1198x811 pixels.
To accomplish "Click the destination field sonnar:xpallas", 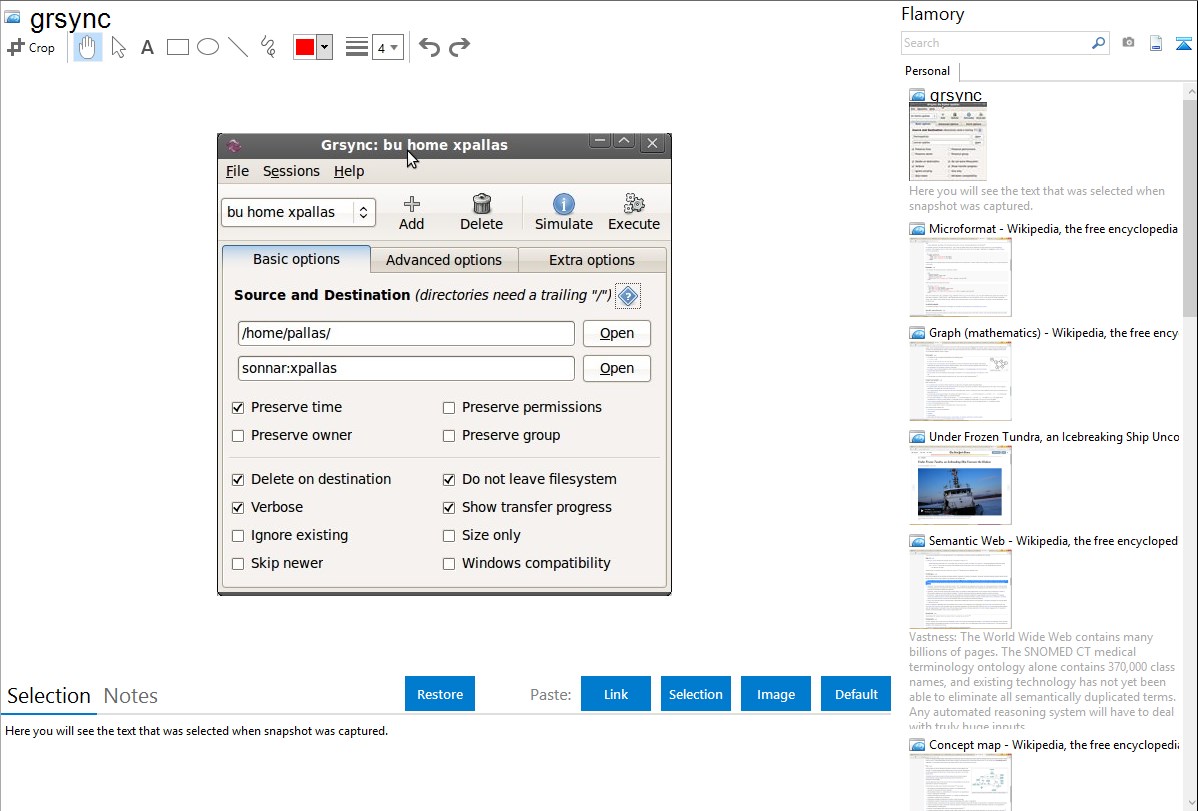I will pos(406,368).
